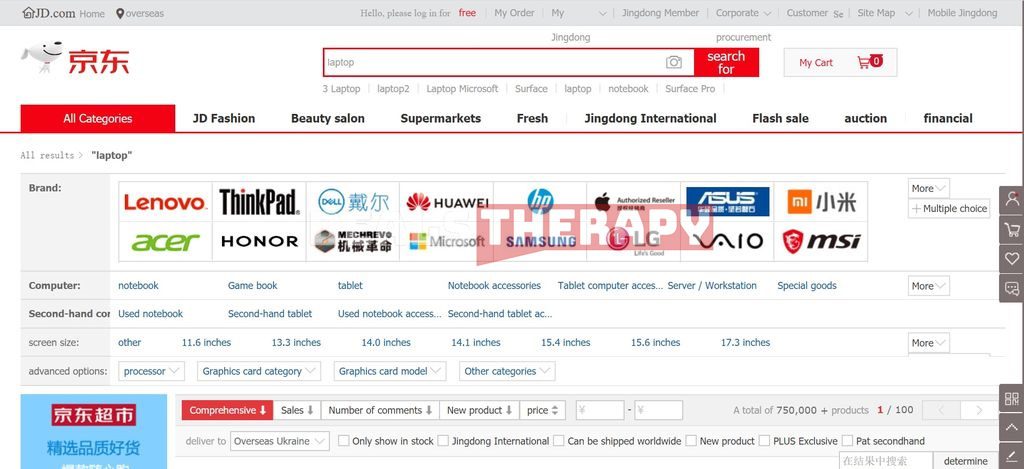Filter by Acer brand logo

(x=165, y=242)
